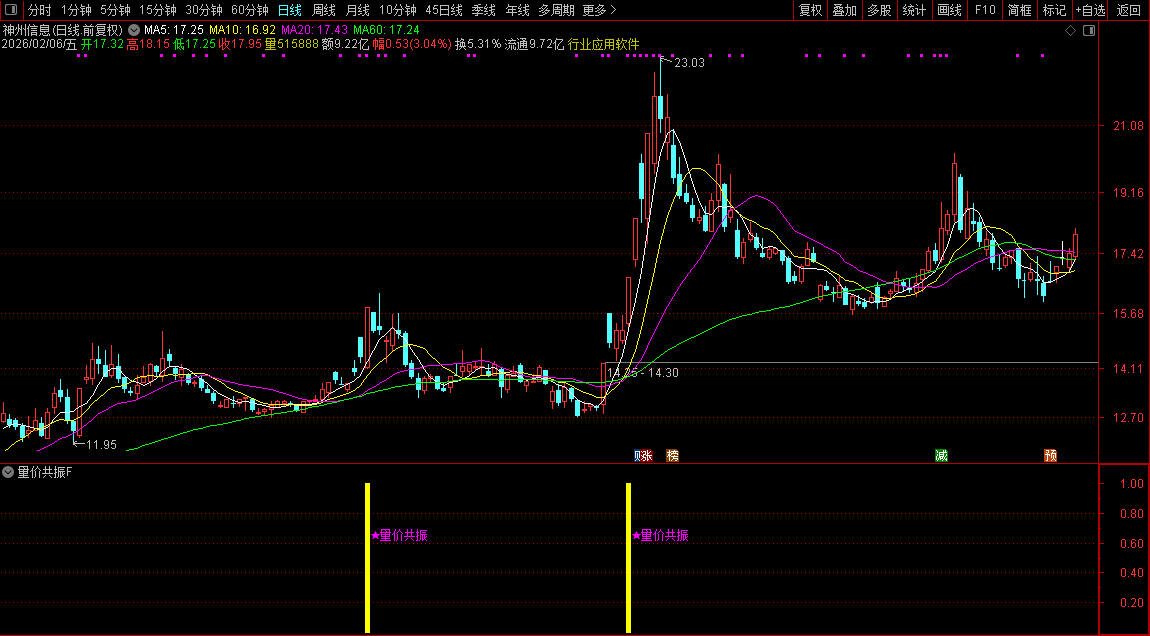
Task: Select the 1分钟 period tab
Action: 76,10
